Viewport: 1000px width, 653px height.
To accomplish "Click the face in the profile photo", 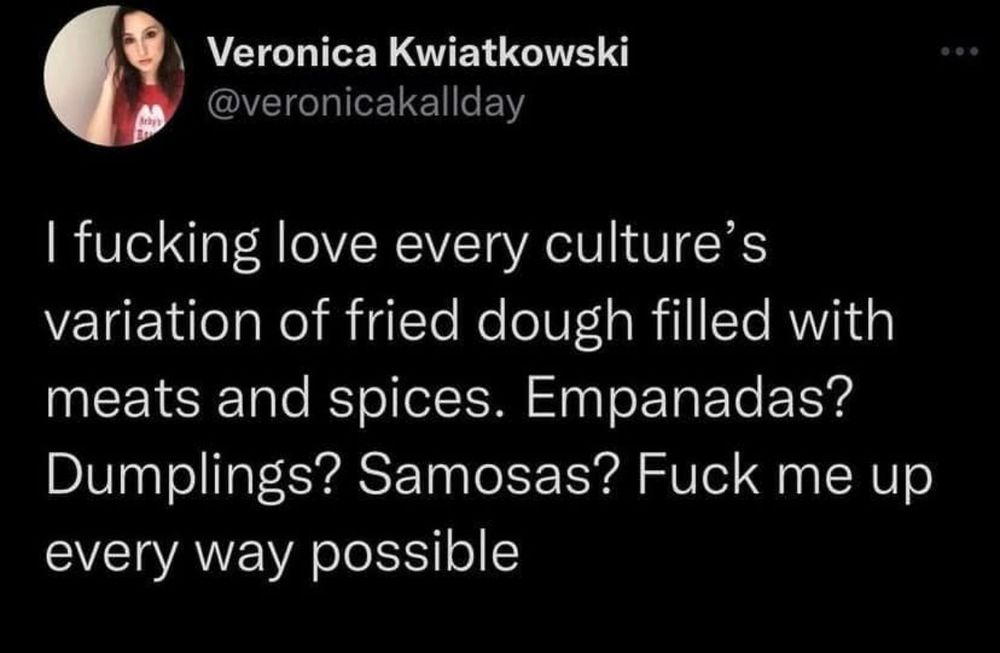I will click(144, 47).
